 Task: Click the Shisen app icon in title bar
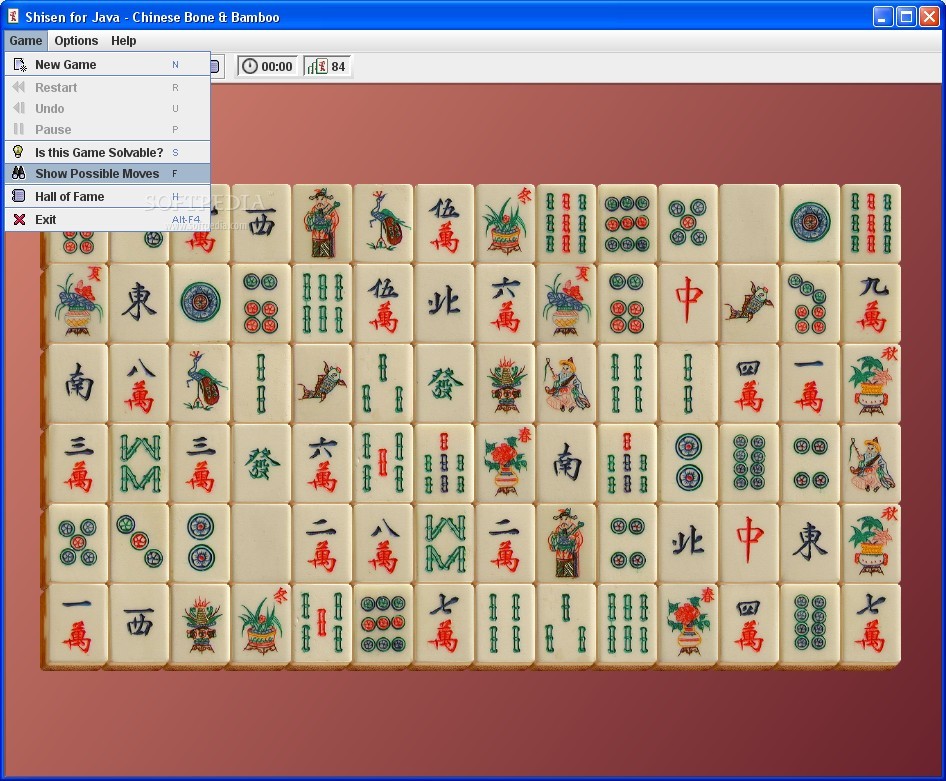tap(13, 16)
